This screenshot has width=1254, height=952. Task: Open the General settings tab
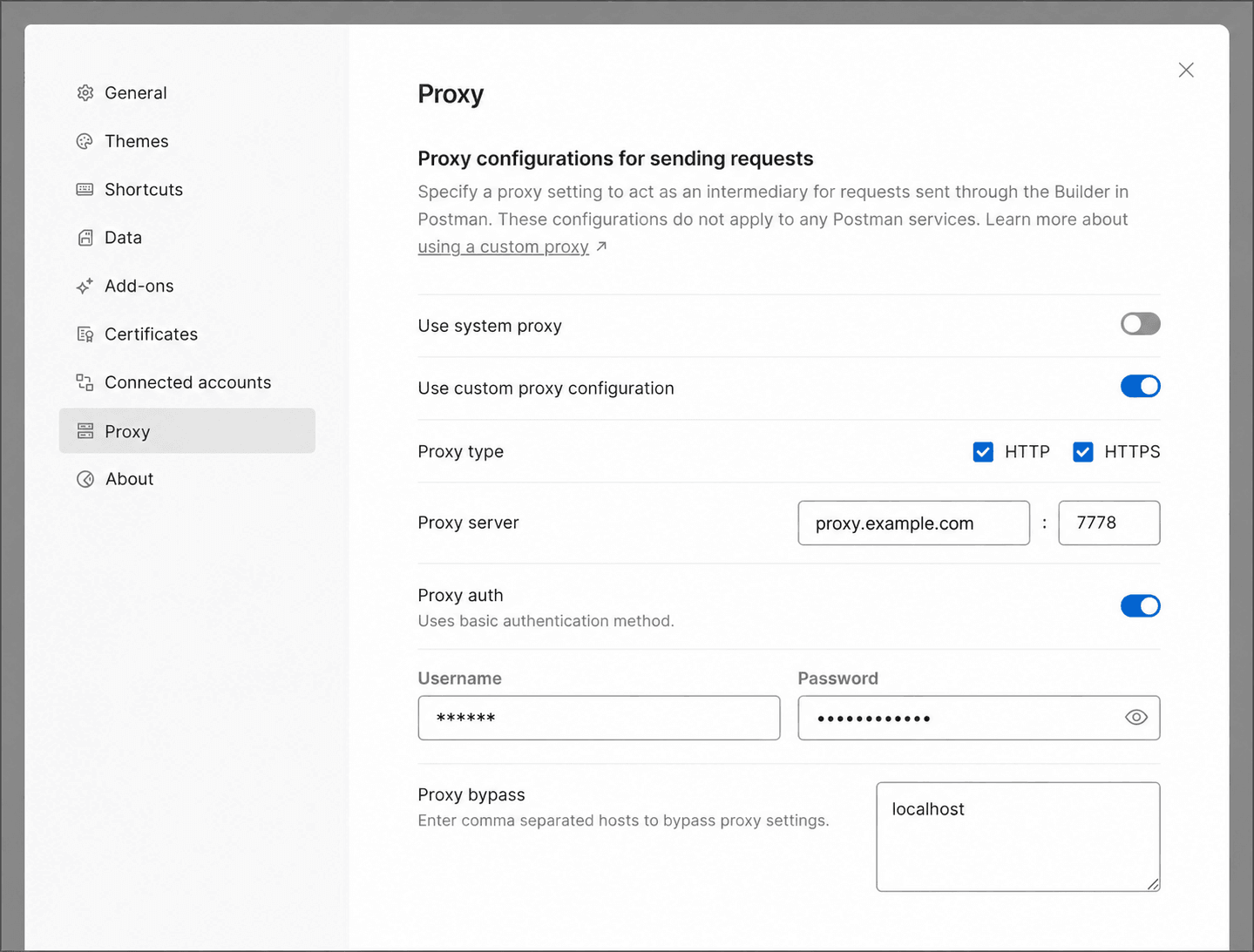coord(136,93)
